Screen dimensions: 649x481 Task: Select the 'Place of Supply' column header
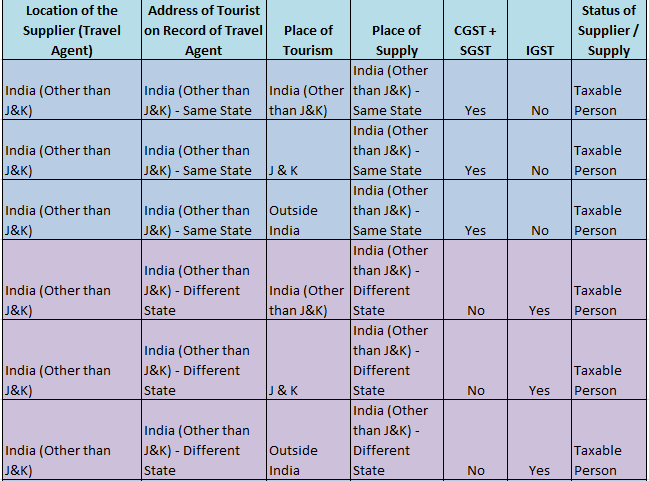coord(396,40)
